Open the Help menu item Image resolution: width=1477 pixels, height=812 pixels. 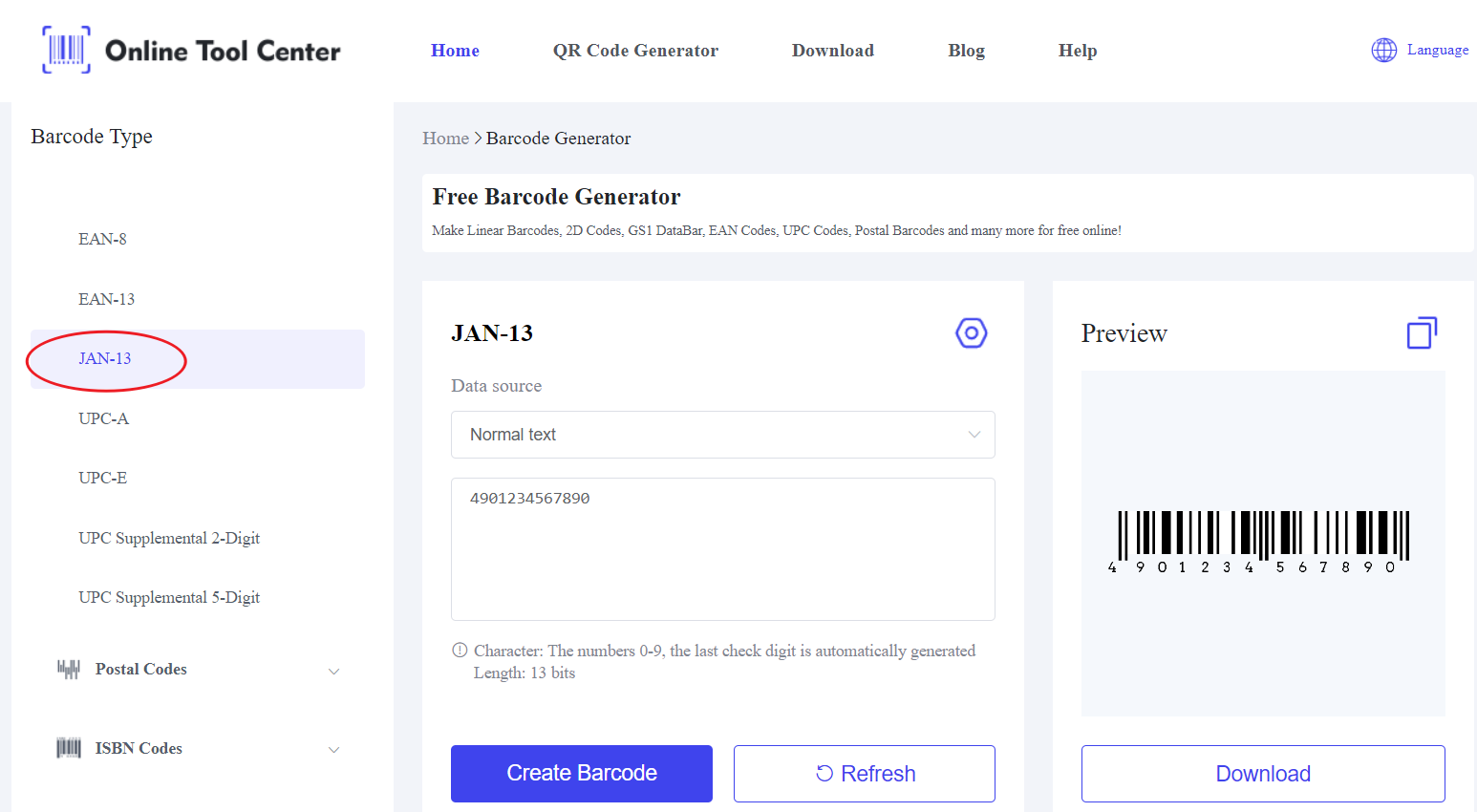tap(1078, 51)
